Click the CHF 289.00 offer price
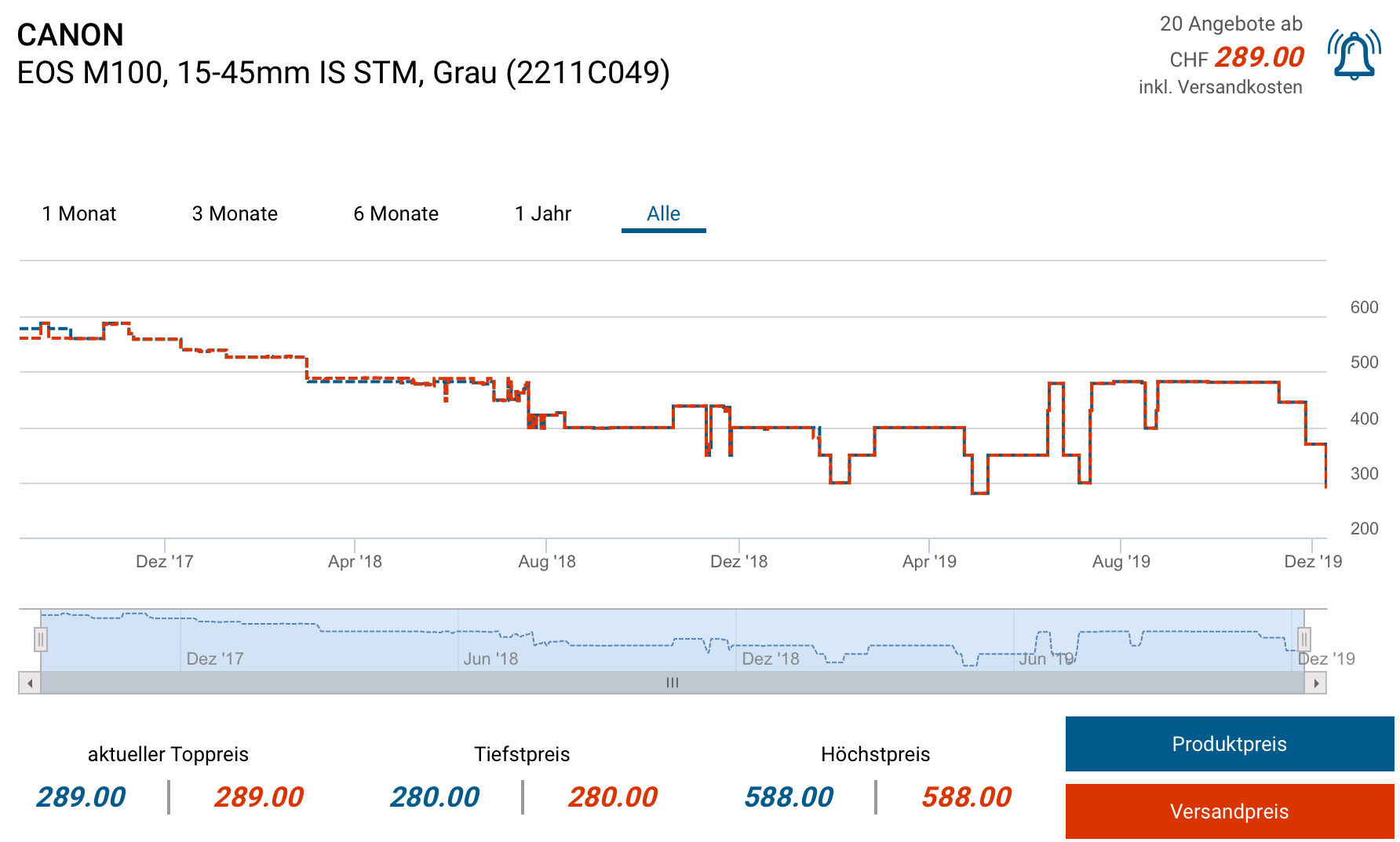This screenshot has height=842, width=1400. coord(1259,57)
